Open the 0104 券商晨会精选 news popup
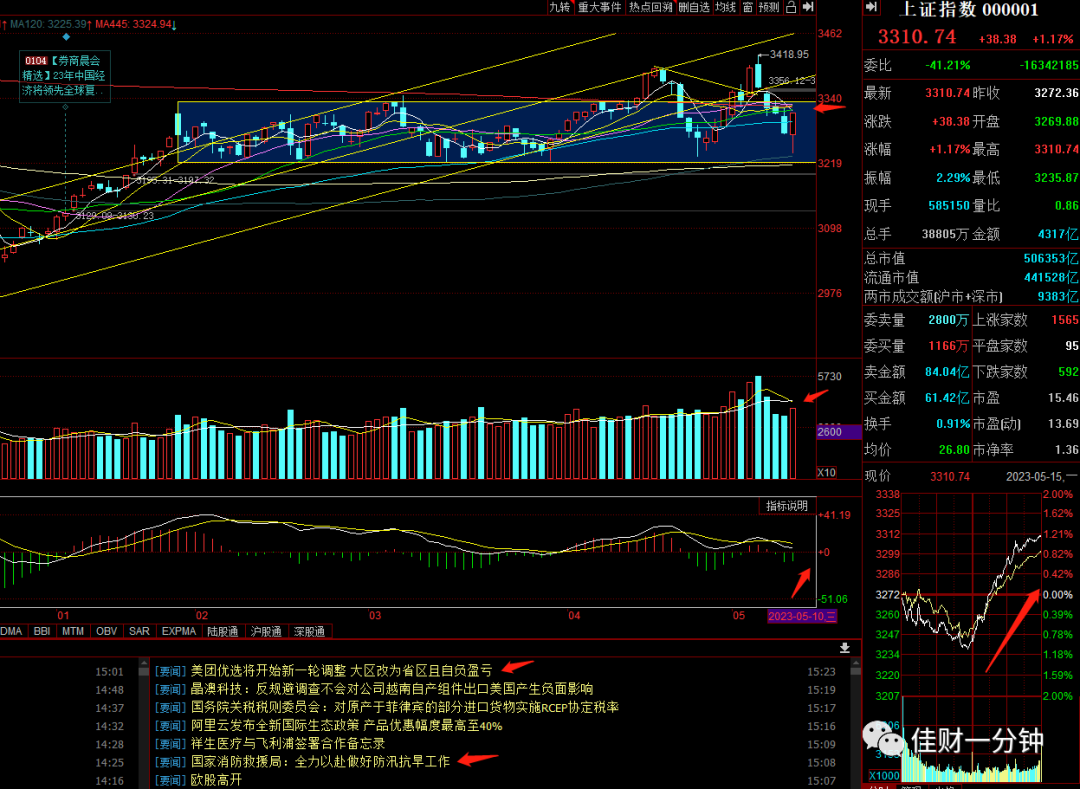1080x789 pixels. (65, 76)
